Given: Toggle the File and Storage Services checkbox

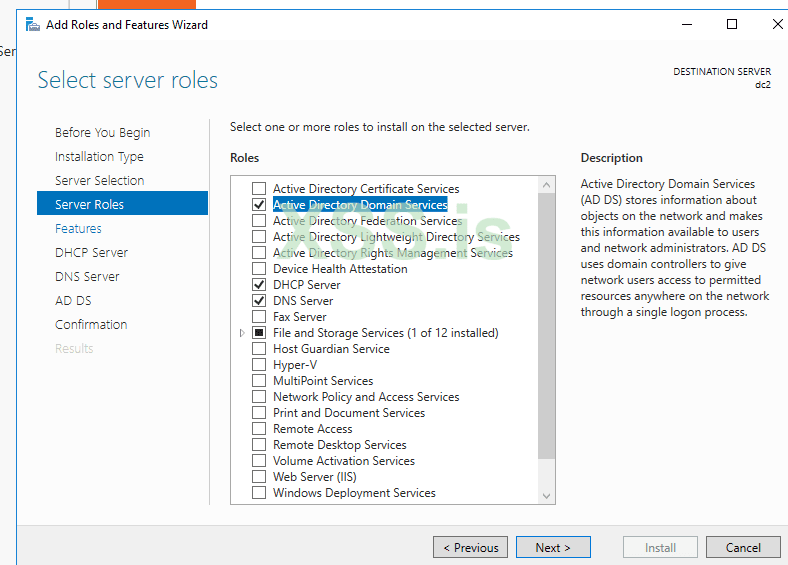Looking at the screenshot, I should (259, 333).
